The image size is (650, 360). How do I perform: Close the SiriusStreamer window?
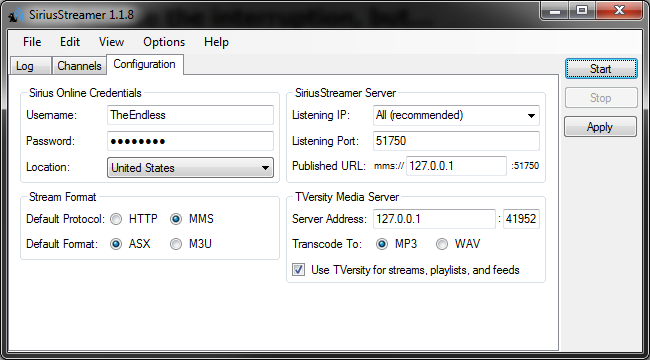coord(619,11)
